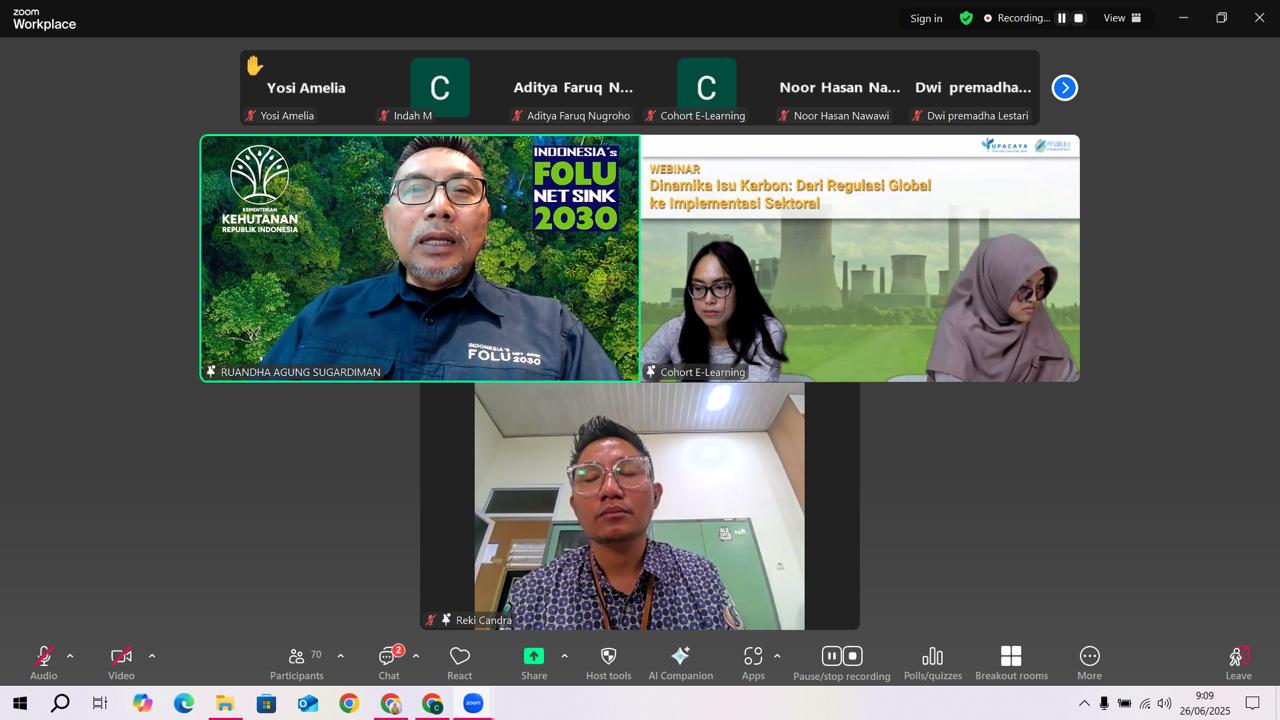This screenshot has width=1280, height=720.
Task: Show next participants with blue arrow
Action: coord(1065,88)
